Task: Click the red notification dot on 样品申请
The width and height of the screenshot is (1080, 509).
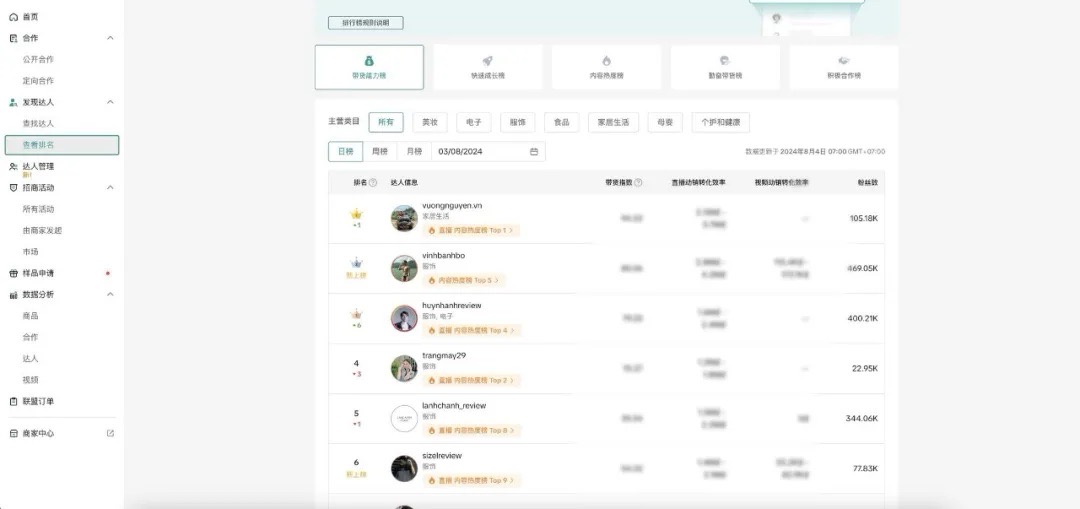Action: click(x=107, y=273)
